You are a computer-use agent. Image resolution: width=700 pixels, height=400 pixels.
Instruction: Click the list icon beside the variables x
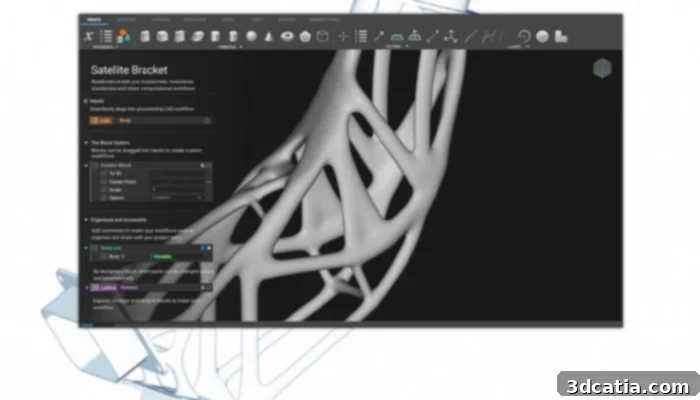point(106,36)
